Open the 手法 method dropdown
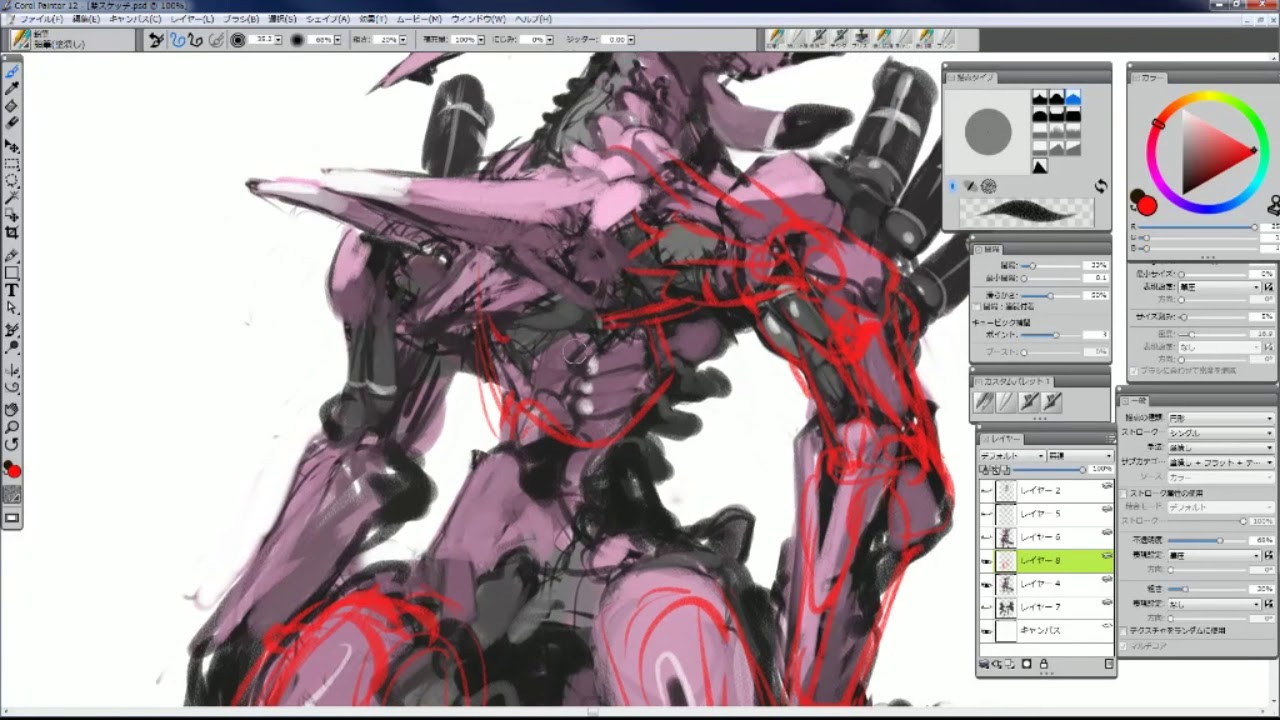This screenshot has width=1280, height=720. (1221, 448)
